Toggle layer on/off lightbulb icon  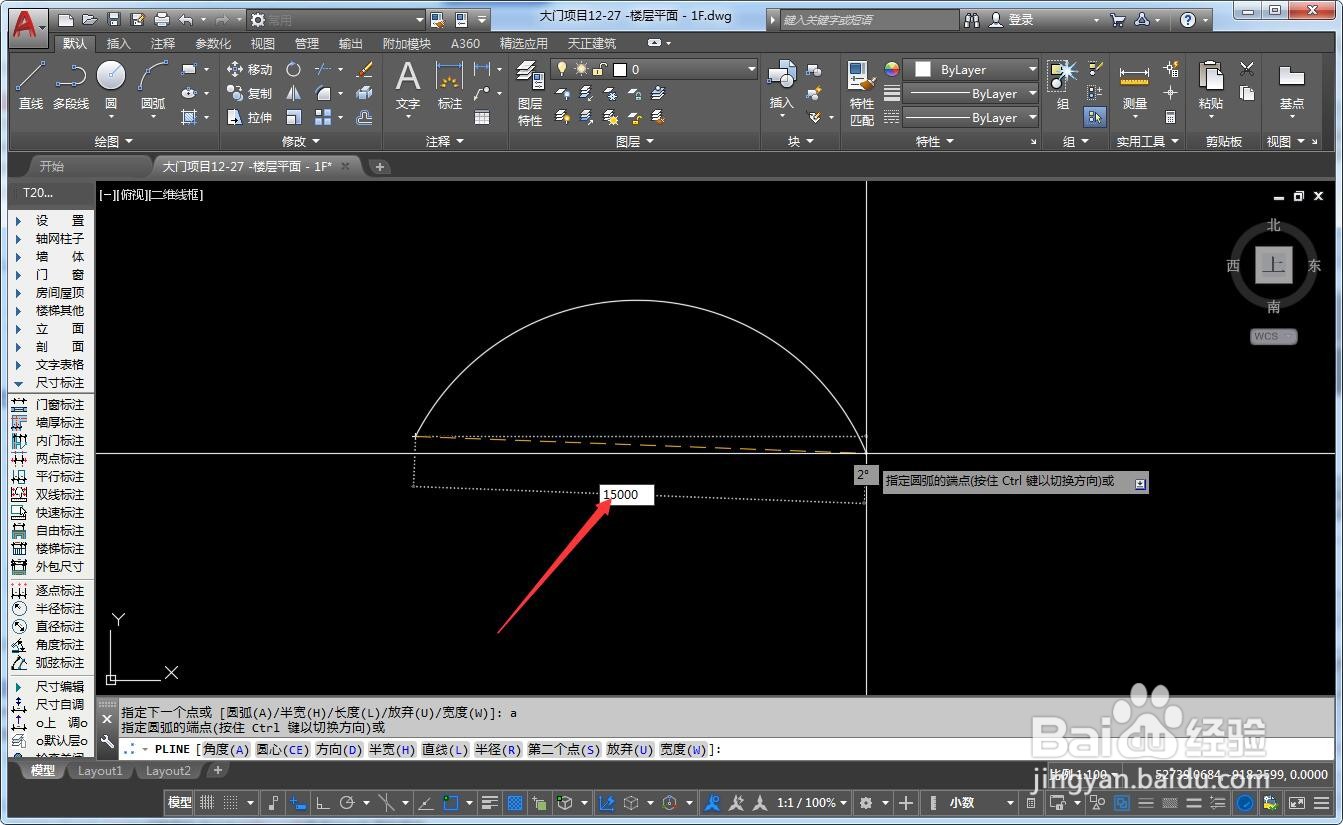562,69
